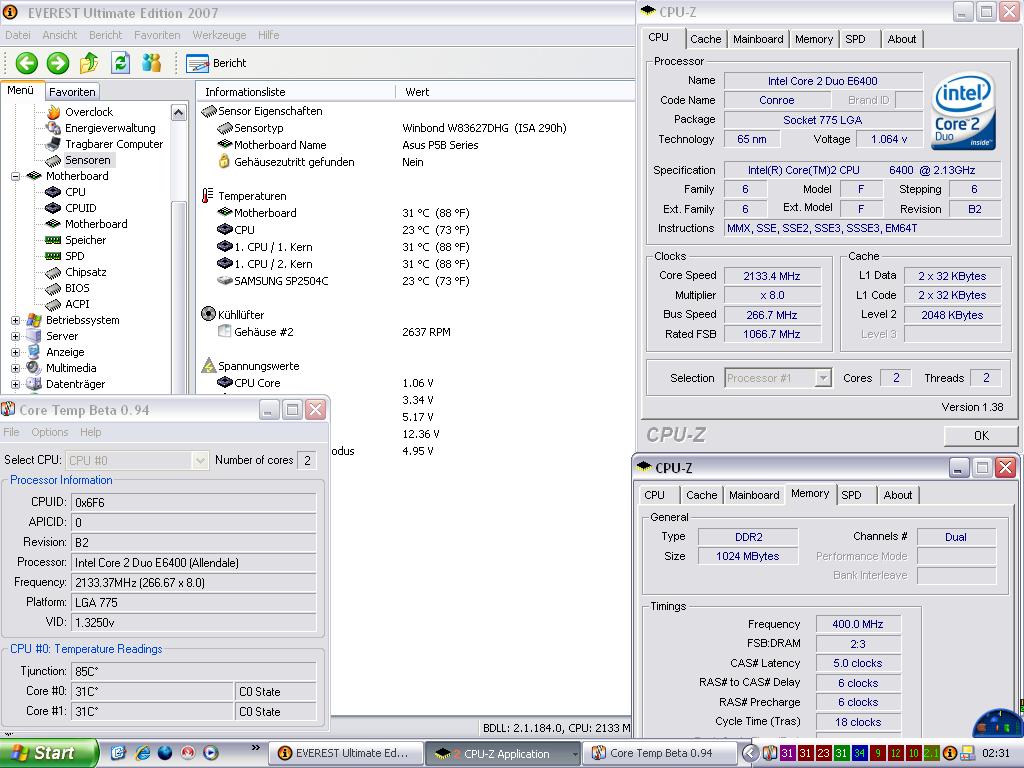1024x768 pixels.
Task: Expand hidden system tray icons arrow
Action: tap(750, 753)
